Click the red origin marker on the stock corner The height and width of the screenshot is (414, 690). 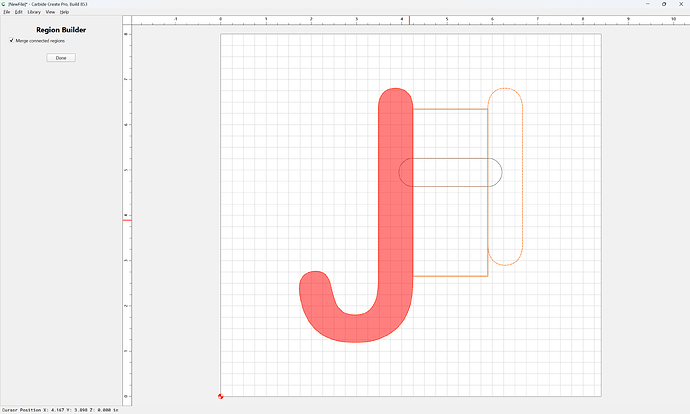coord(220,396)
